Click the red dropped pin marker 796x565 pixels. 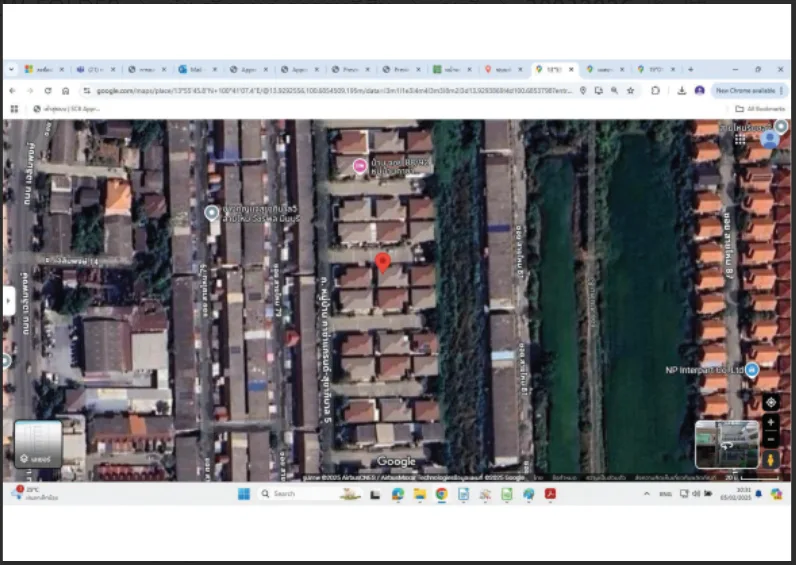tap(383, 262)
